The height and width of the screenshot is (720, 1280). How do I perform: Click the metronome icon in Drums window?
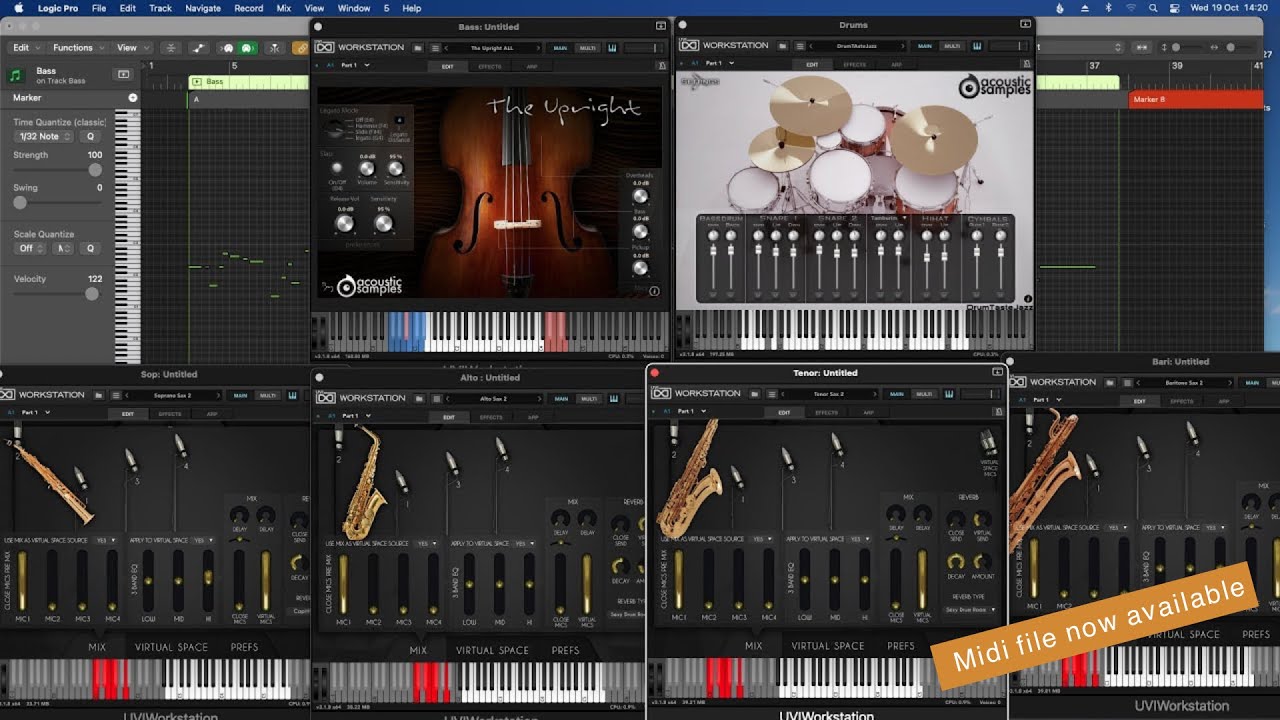point(1028,63)
